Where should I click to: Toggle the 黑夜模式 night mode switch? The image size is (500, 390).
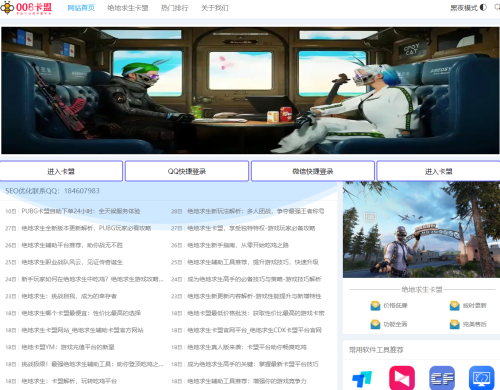click(469, 8)
